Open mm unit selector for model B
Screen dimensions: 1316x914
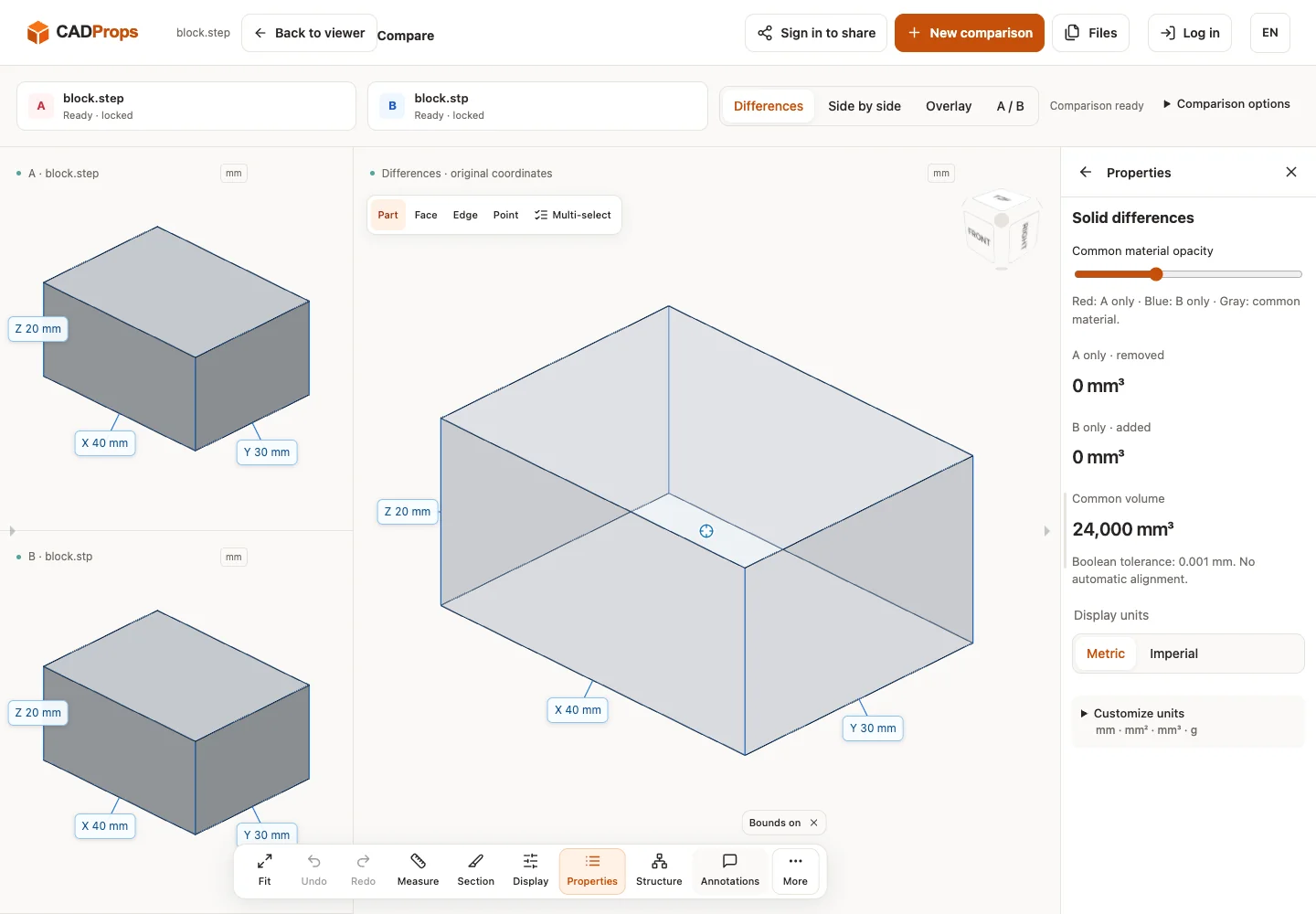234,557
